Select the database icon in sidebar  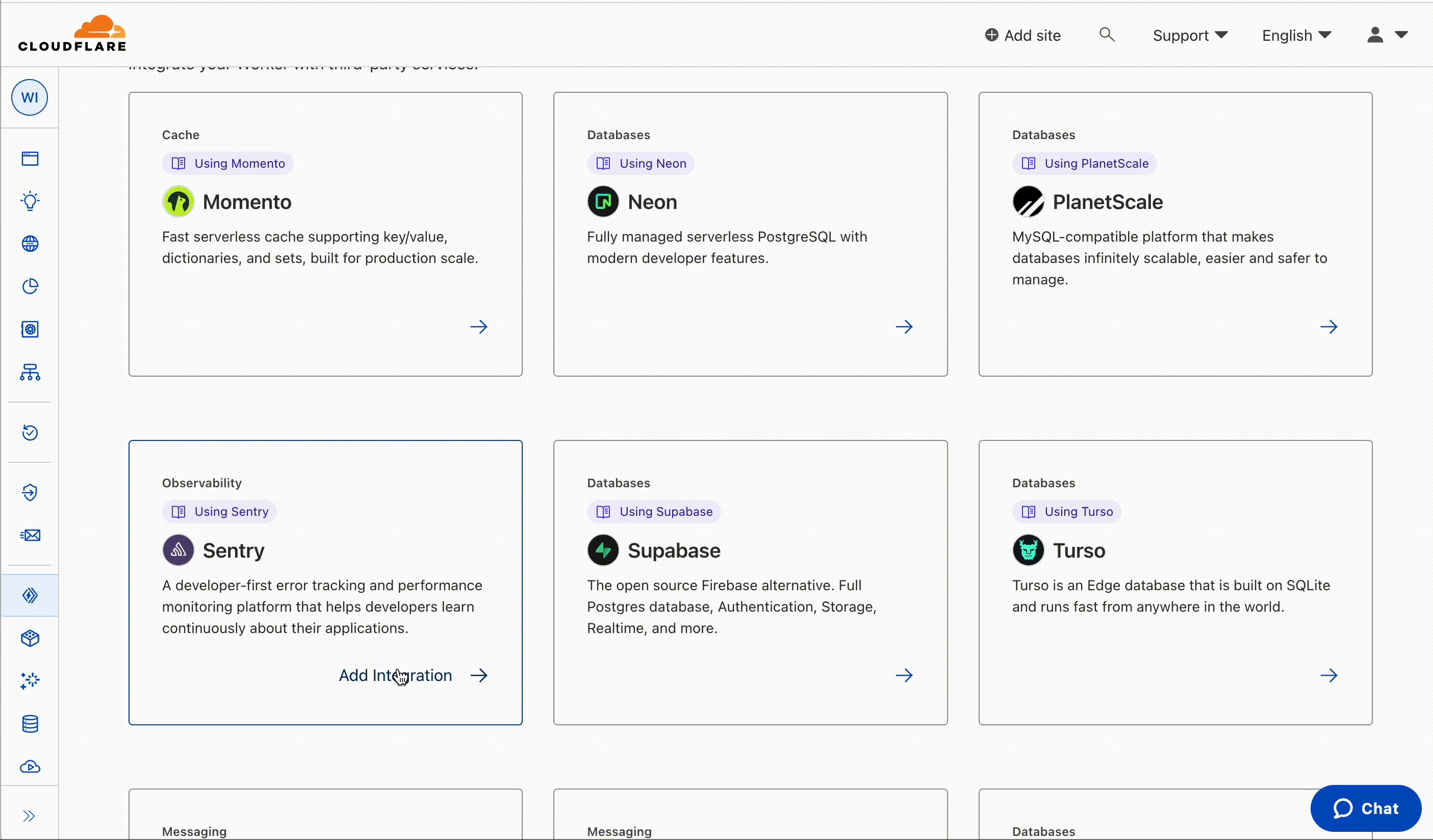coord(30,723)
